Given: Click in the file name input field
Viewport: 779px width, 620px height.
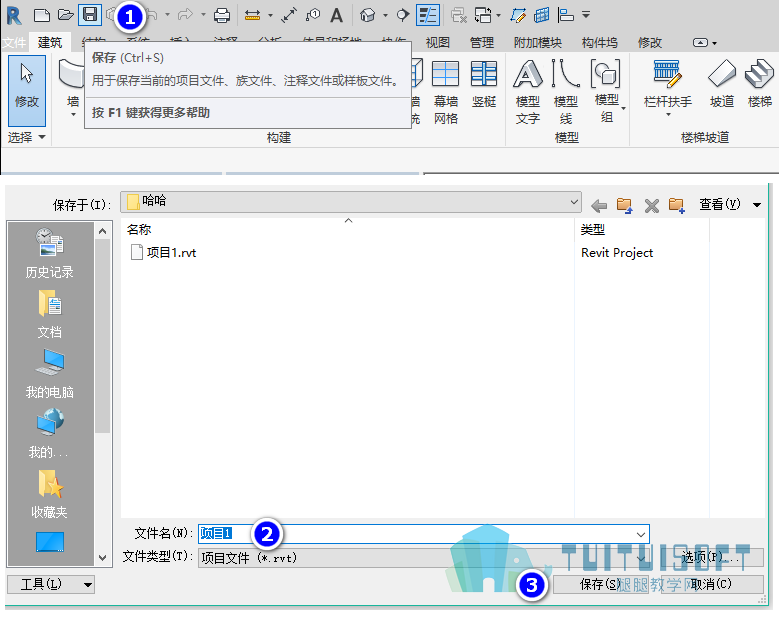Looking at the screenshot, I should (423, 534).
